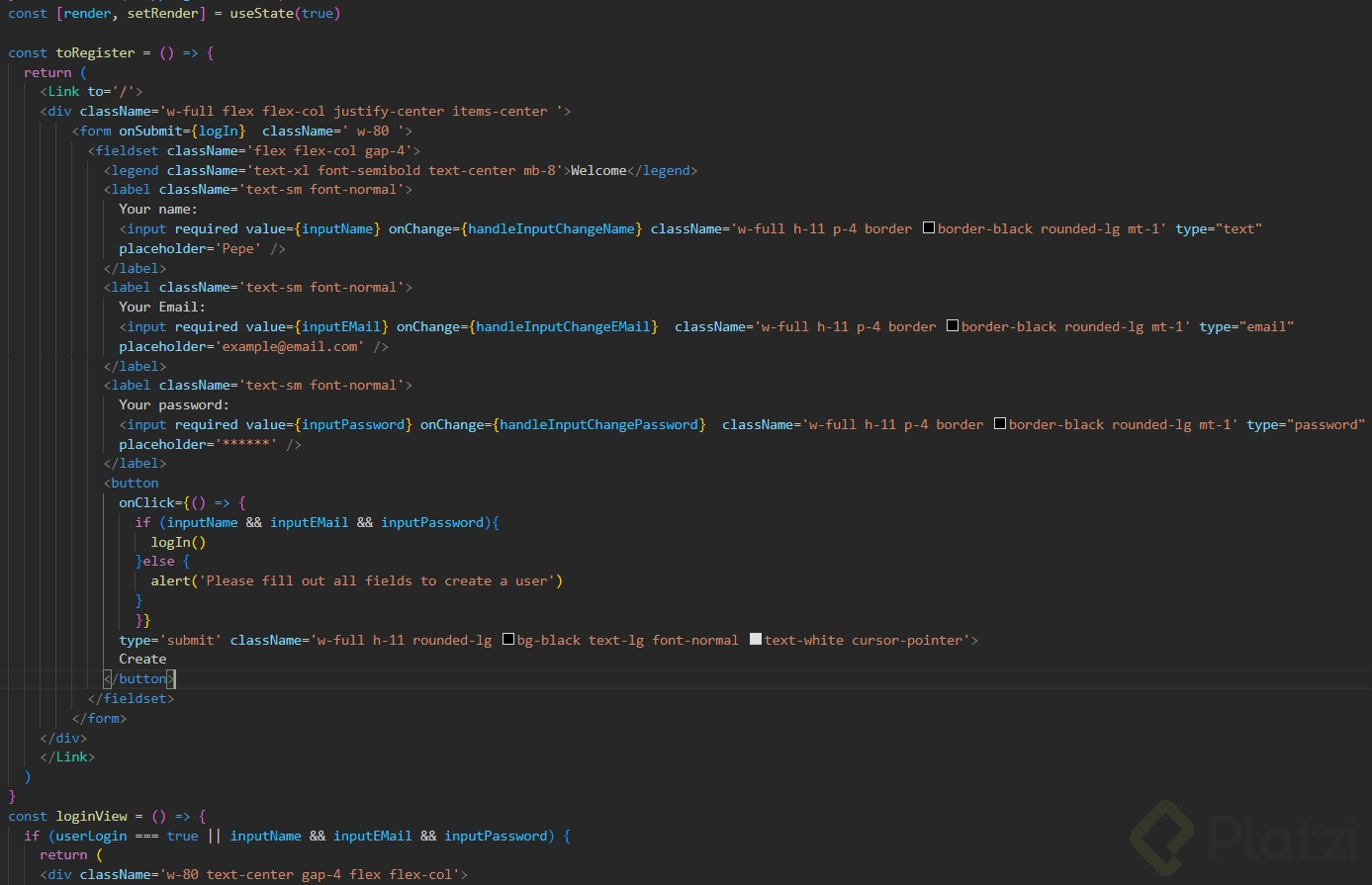Open border-black color swatch on name input
Image resolution: width=1372 pixels, height=885 pixels.
929,228
